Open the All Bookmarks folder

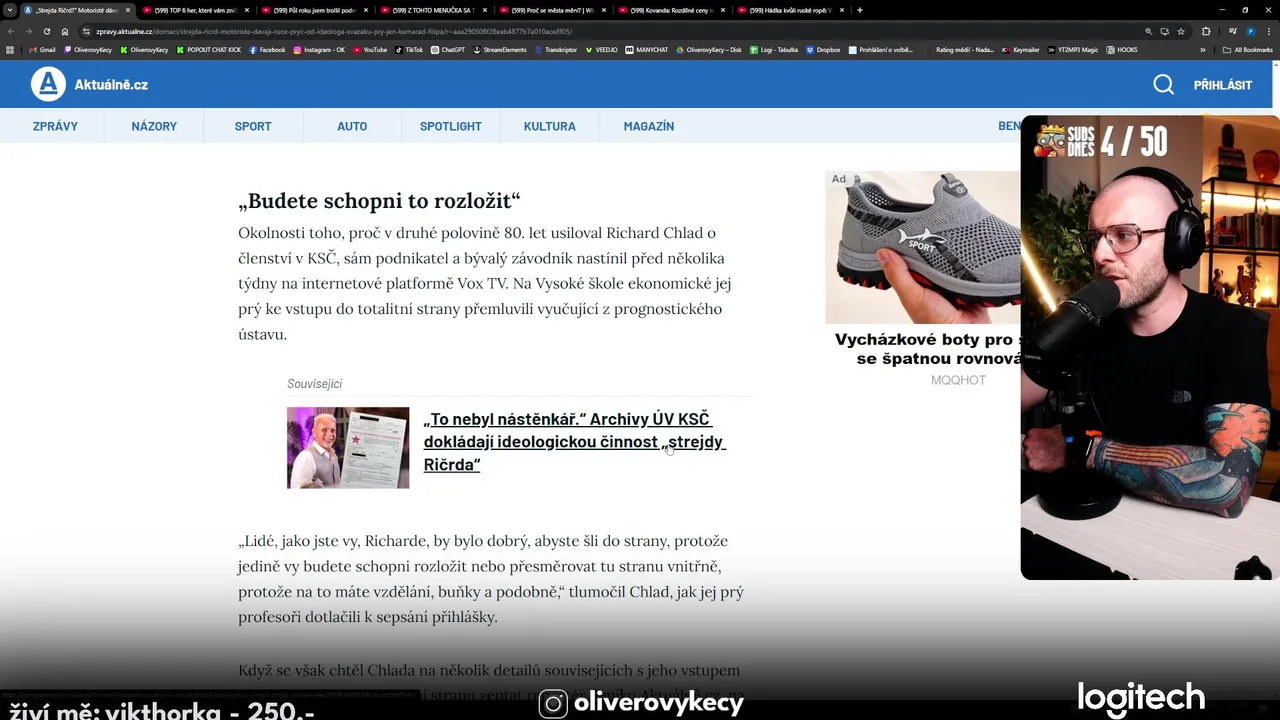pos(1248,49)
